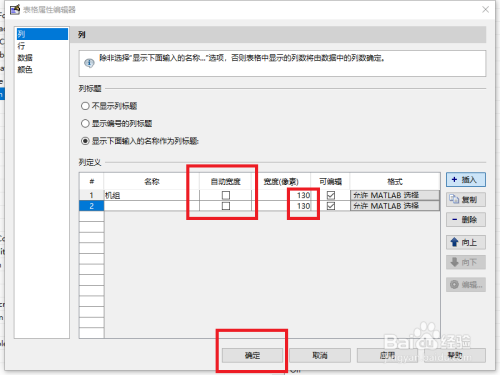
Task: Toggle 可编辑 checkbox for row 1
Action: [x=331, y=195]
